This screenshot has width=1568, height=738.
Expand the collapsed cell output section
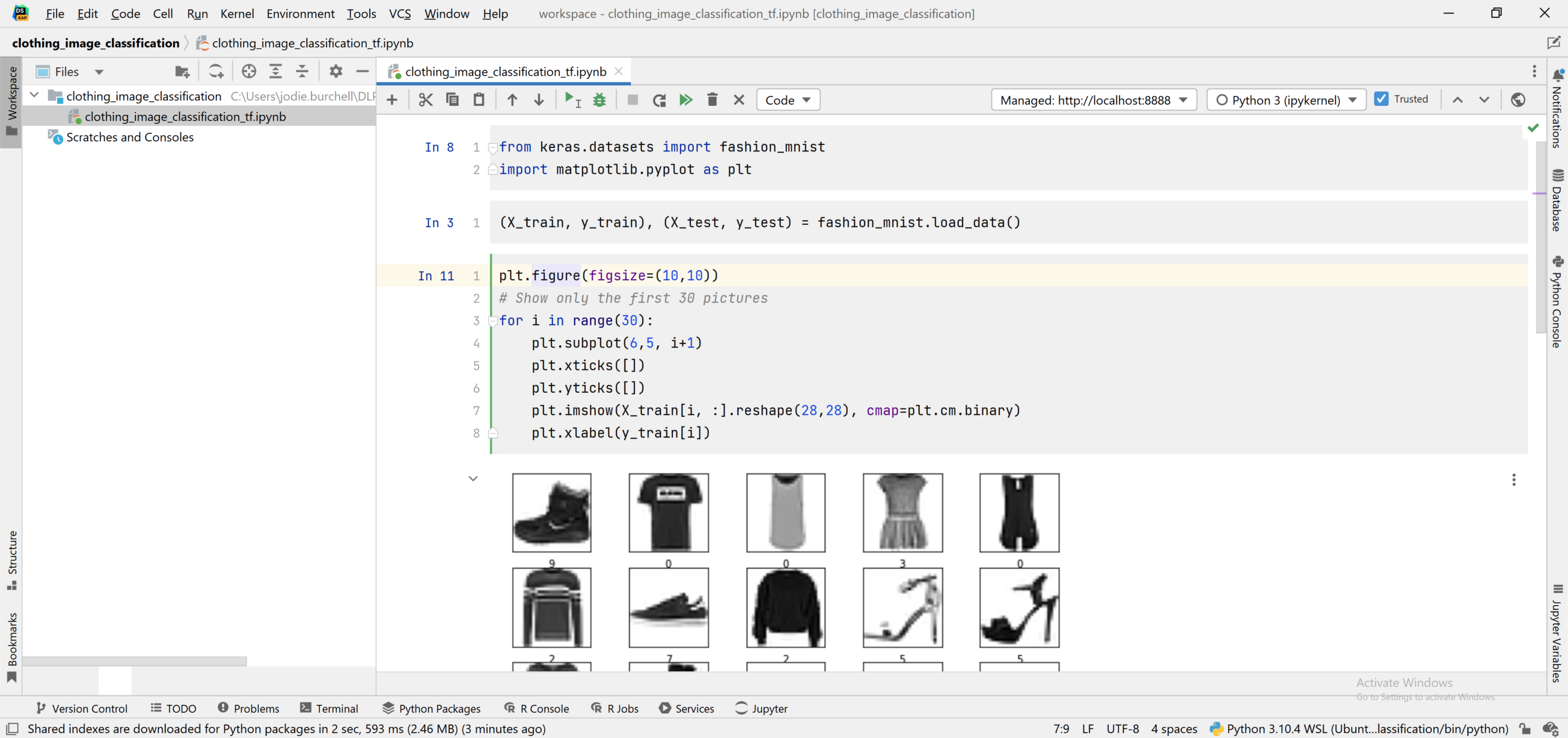pos(474,478)
